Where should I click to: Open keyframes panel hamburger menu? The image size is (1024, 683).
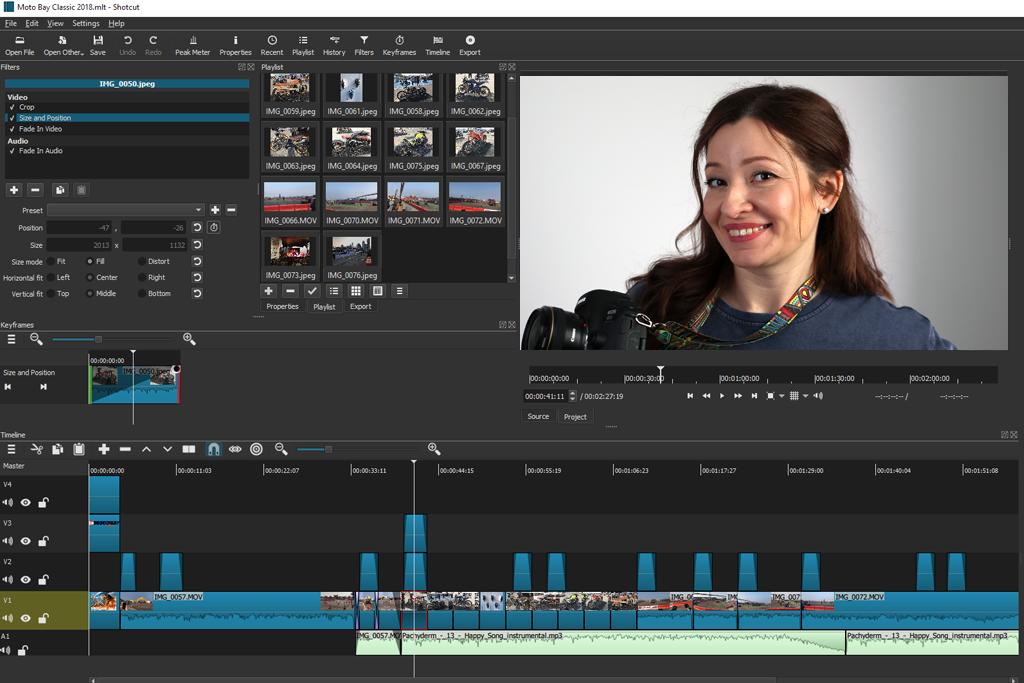11,339
